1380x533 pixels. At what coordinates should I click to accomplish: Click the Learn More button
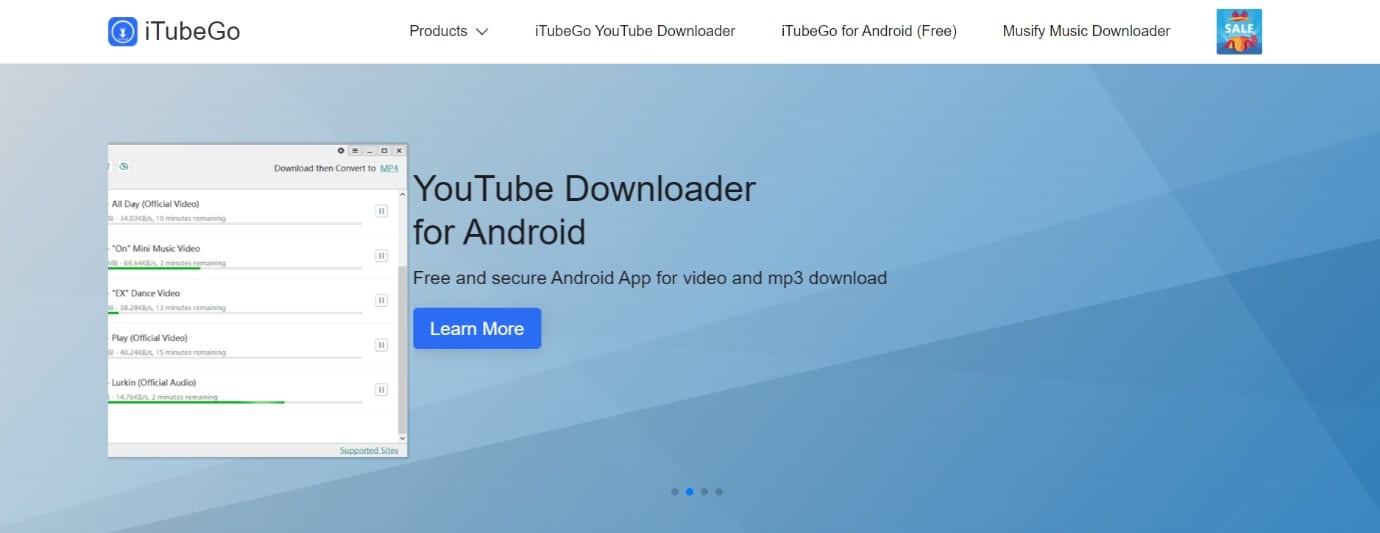[477, 328]
